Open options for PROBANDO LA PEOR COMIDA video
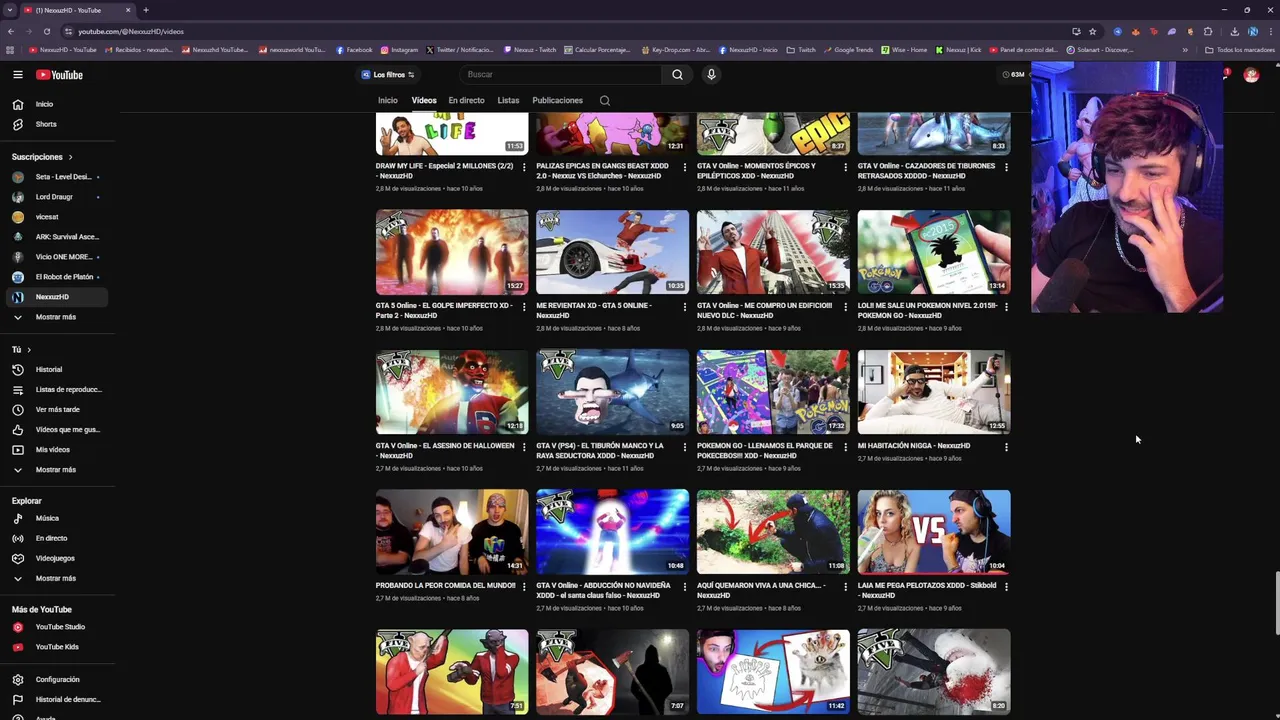The width and height of the screenshot is (1280, 720). point(524,587)
